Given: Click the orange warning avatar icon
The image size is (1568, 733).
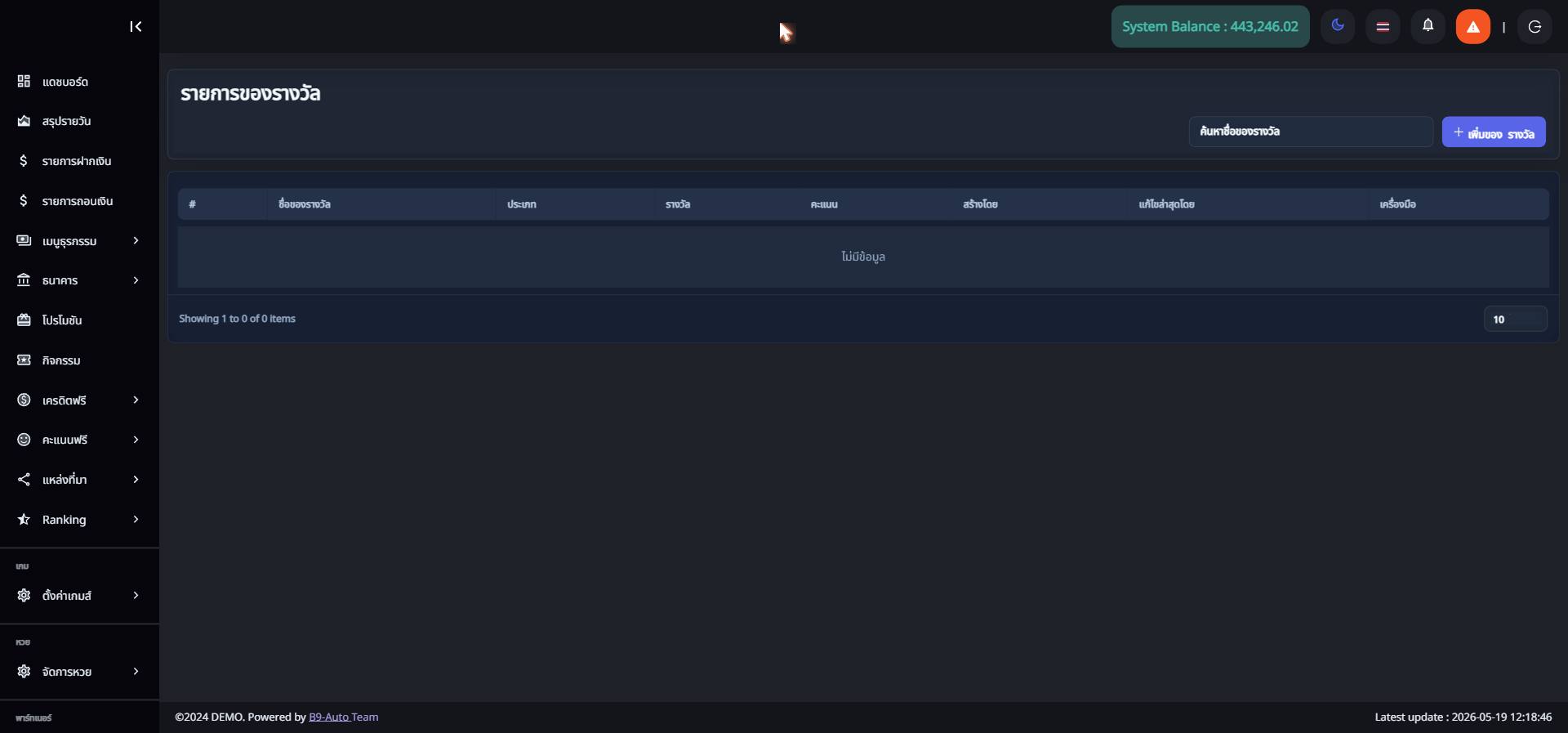Looking at the screenshot, I should [1473, 27].
